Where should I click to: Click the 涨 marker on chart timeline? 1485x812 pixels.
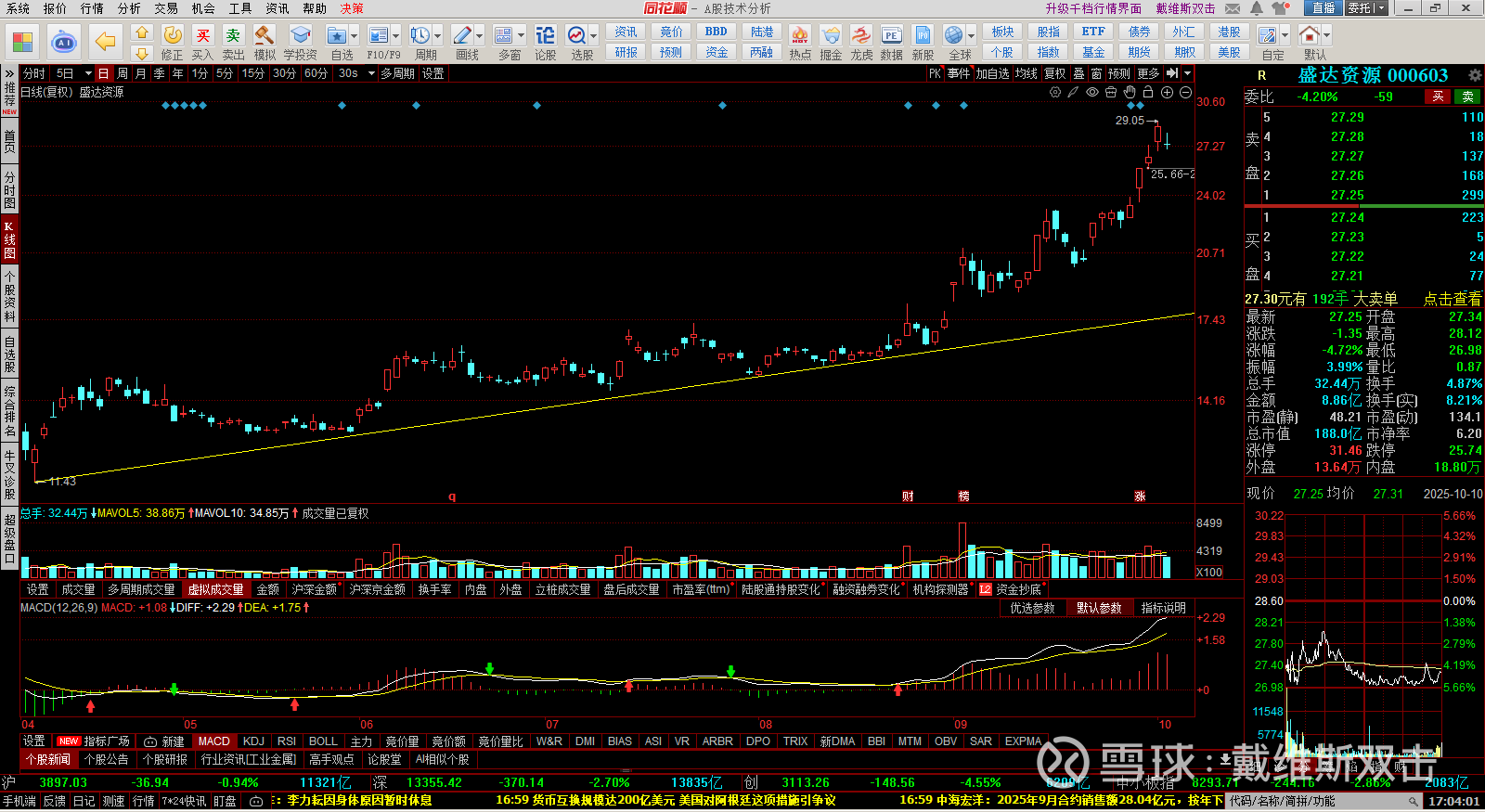click(x=1140, y=496)
